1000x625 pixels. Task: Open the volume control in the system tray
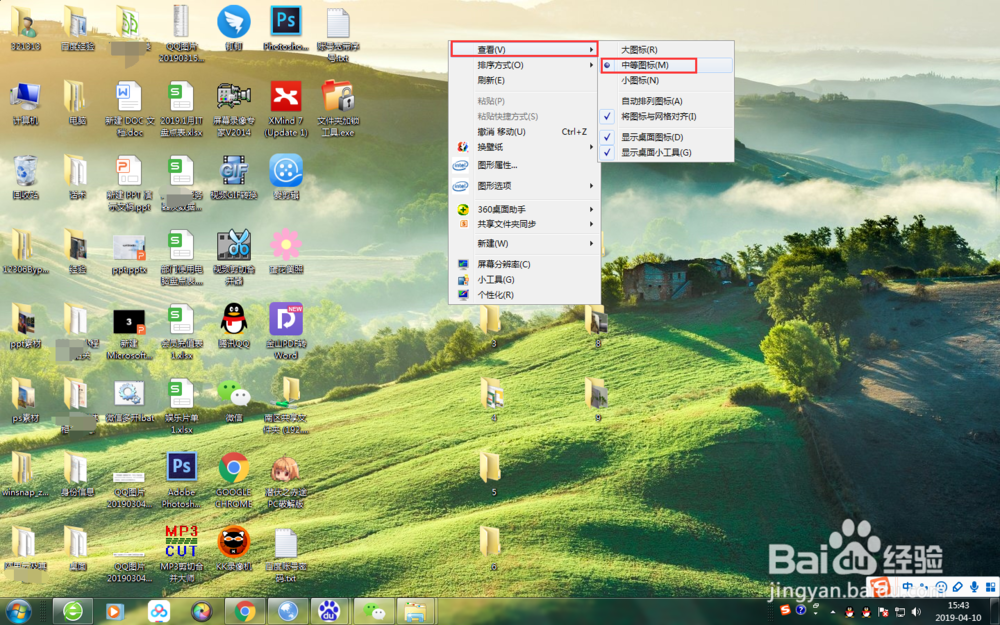coord(916,611)
